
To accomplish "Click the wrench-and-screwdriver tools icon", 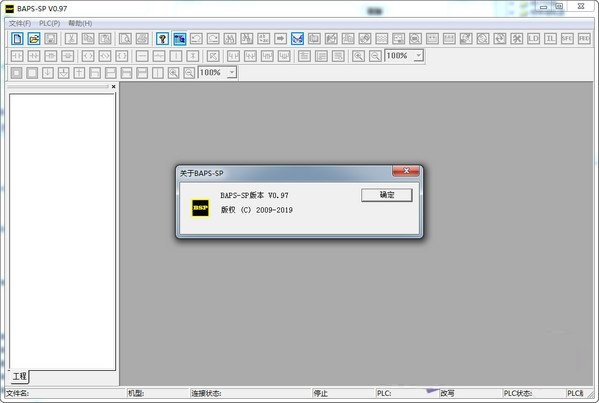I will click(x=516, y=39).
